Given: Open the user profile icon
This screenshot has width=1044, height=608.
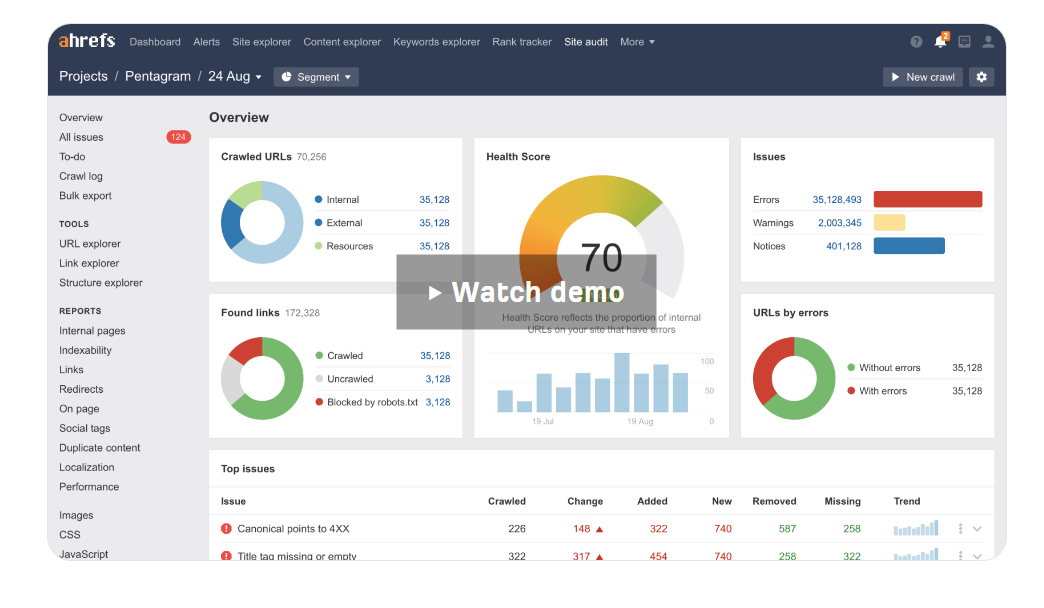Looking at the screenshot, I should click(x=988, y=42).
